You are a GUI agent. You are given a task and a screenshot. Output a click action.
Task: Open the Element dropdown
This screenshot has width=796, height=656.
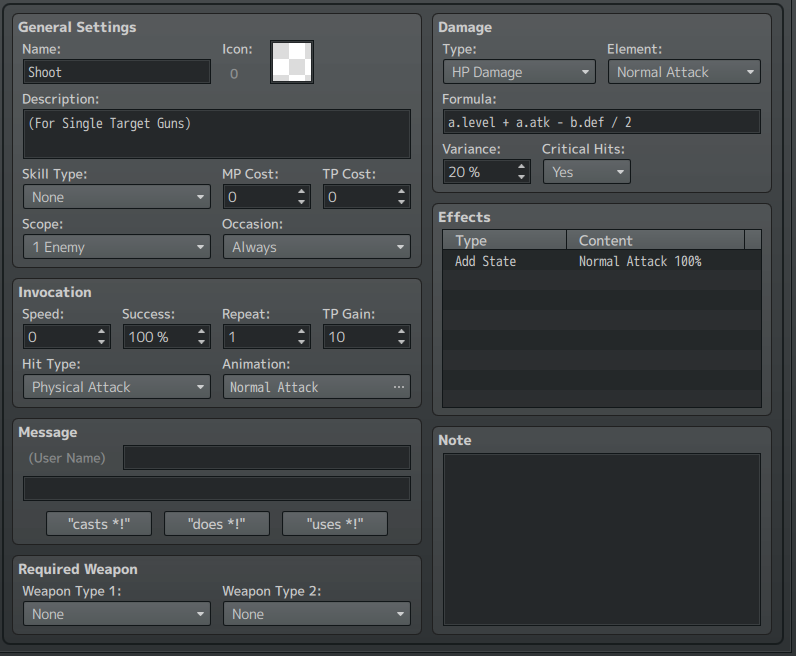[x=684, y=72]
